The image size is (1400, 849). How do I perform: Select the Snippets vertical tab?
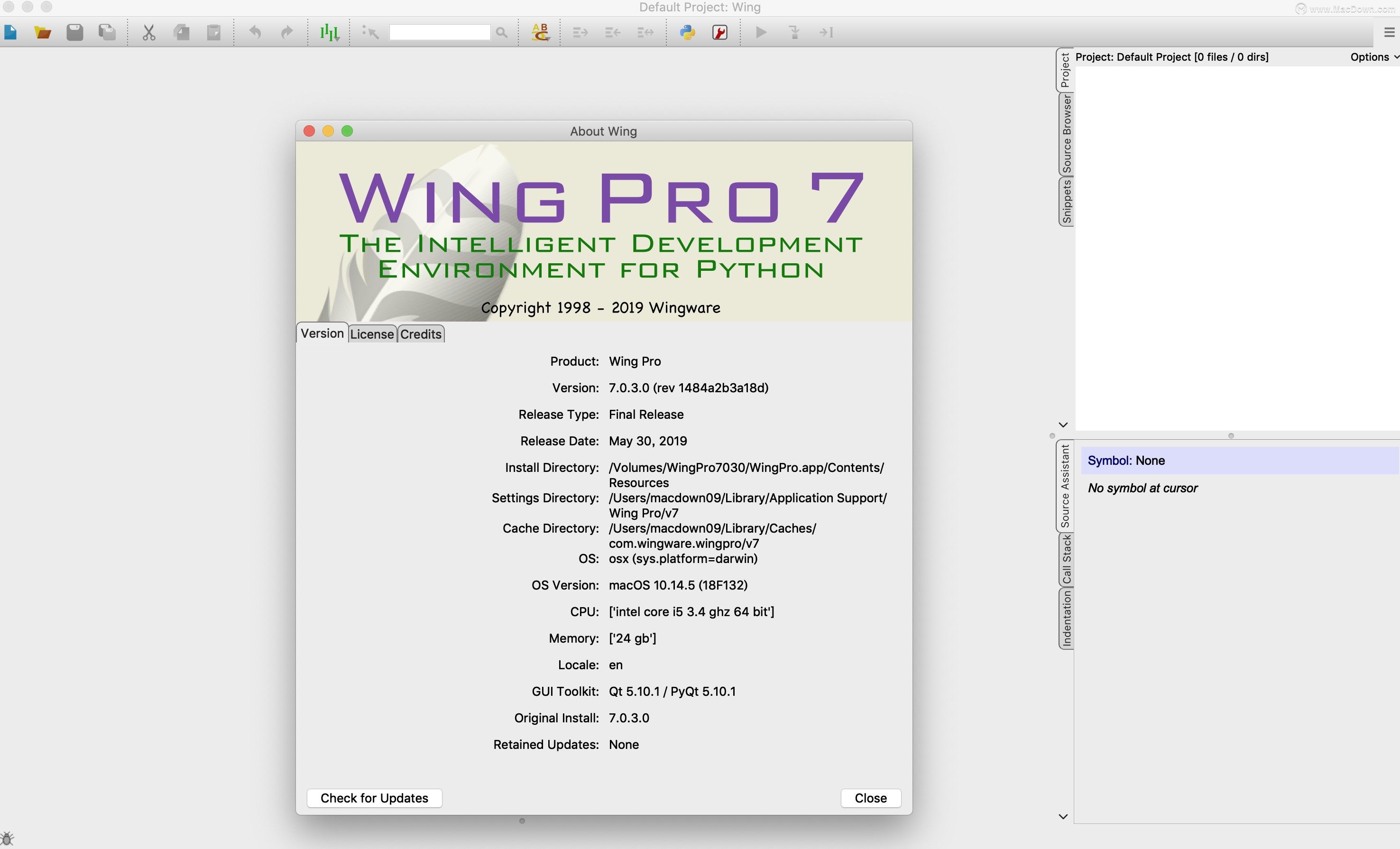(x=1066, y=201)
